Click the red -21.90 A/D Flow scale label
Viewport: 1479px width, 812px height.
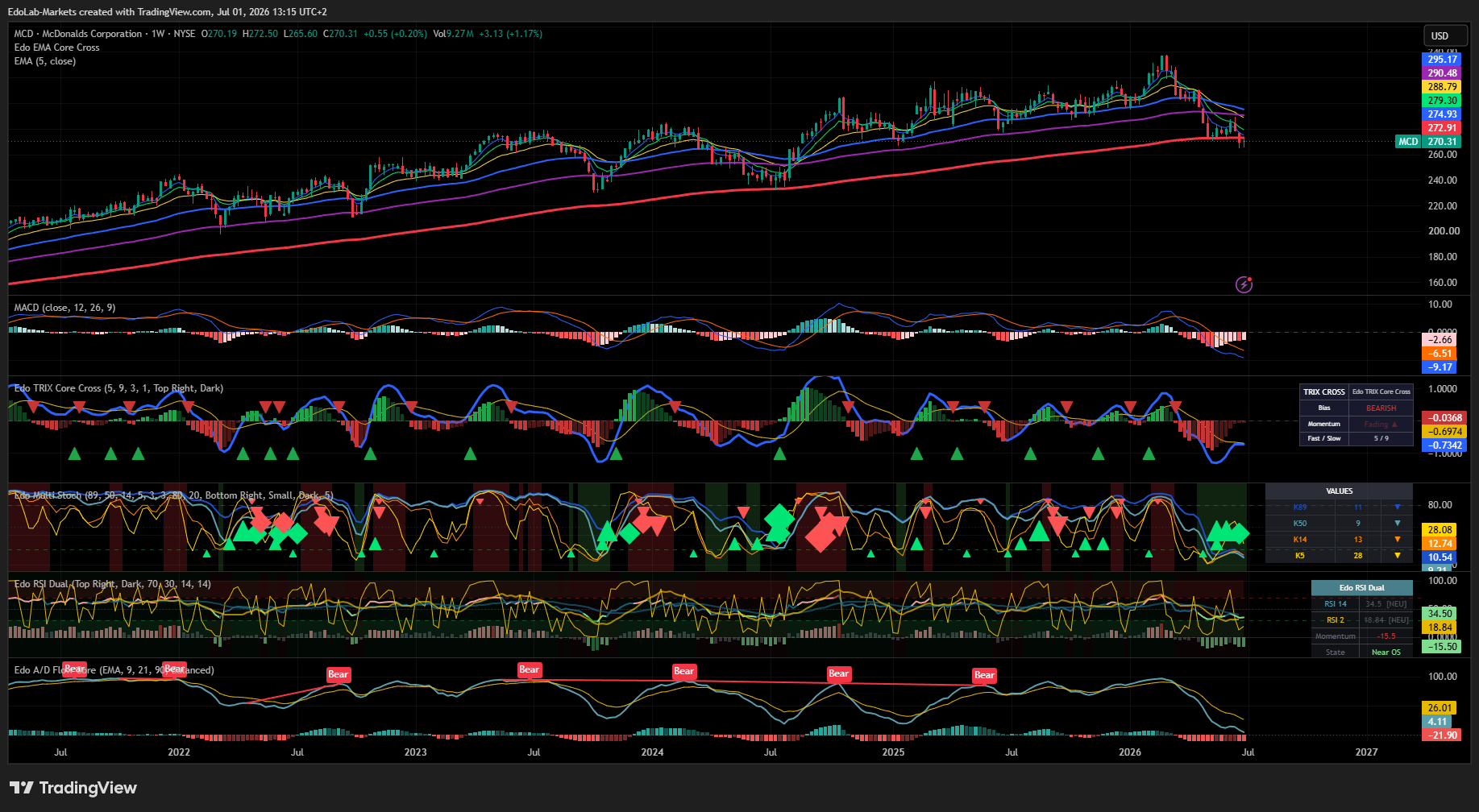(1442, 735)
